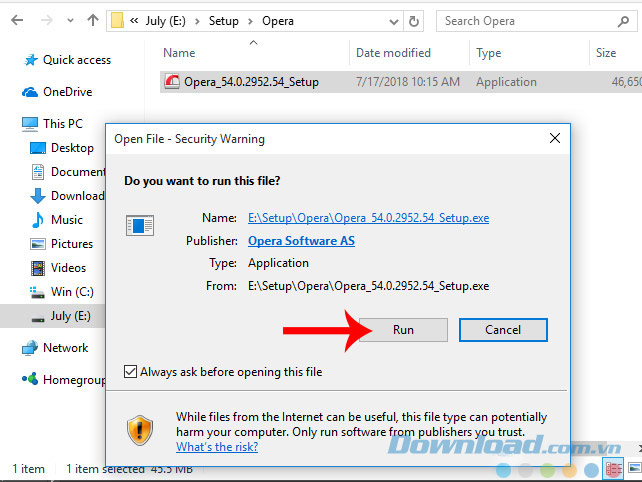Click the search magnifier icon
Image resolution: width=642 pixels, height=482 pixels.
[x=623, y=21]
